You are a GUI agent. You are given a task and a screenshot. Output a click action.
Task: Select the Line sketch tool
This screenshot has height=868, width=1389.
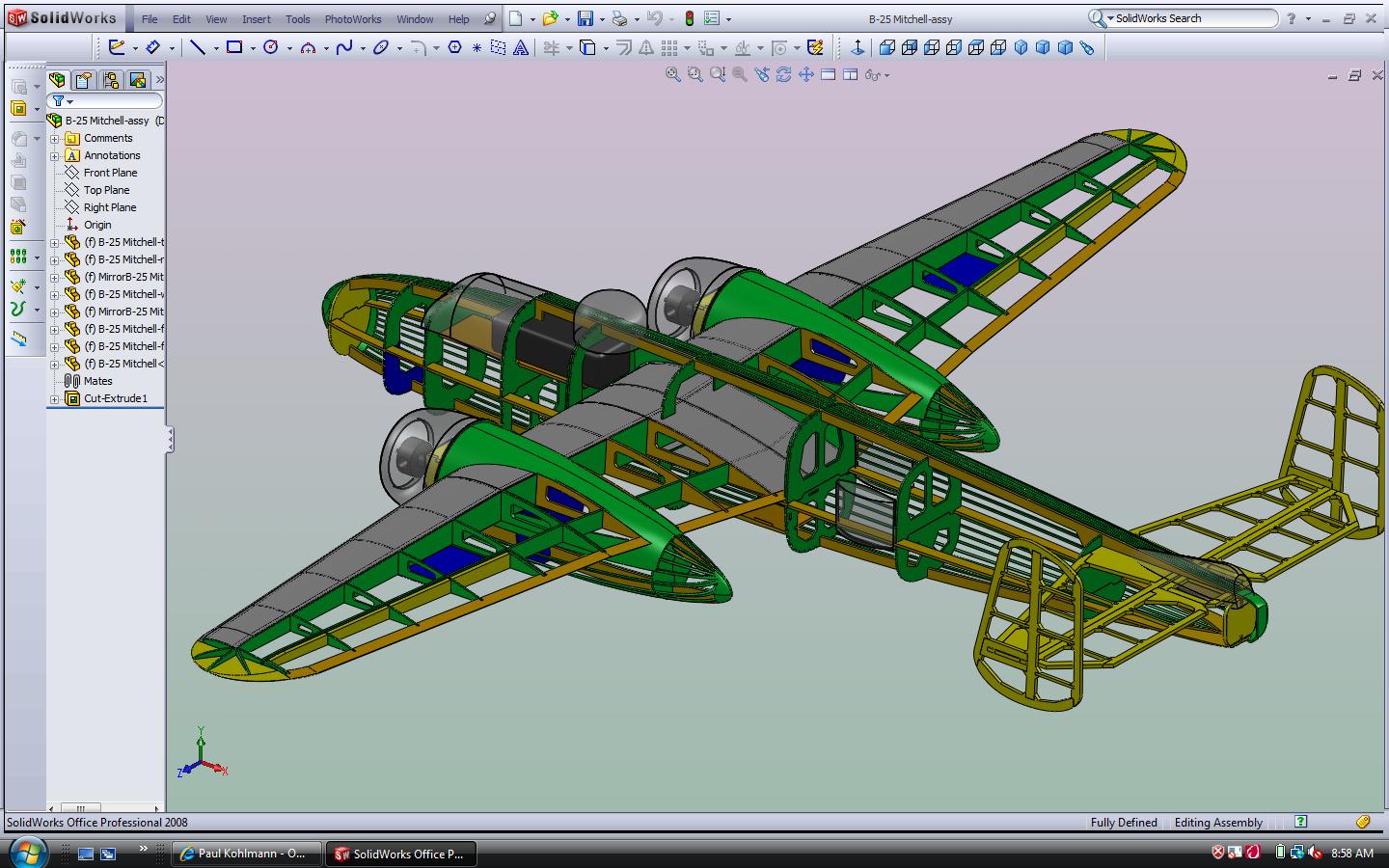(x=197, y=46)
